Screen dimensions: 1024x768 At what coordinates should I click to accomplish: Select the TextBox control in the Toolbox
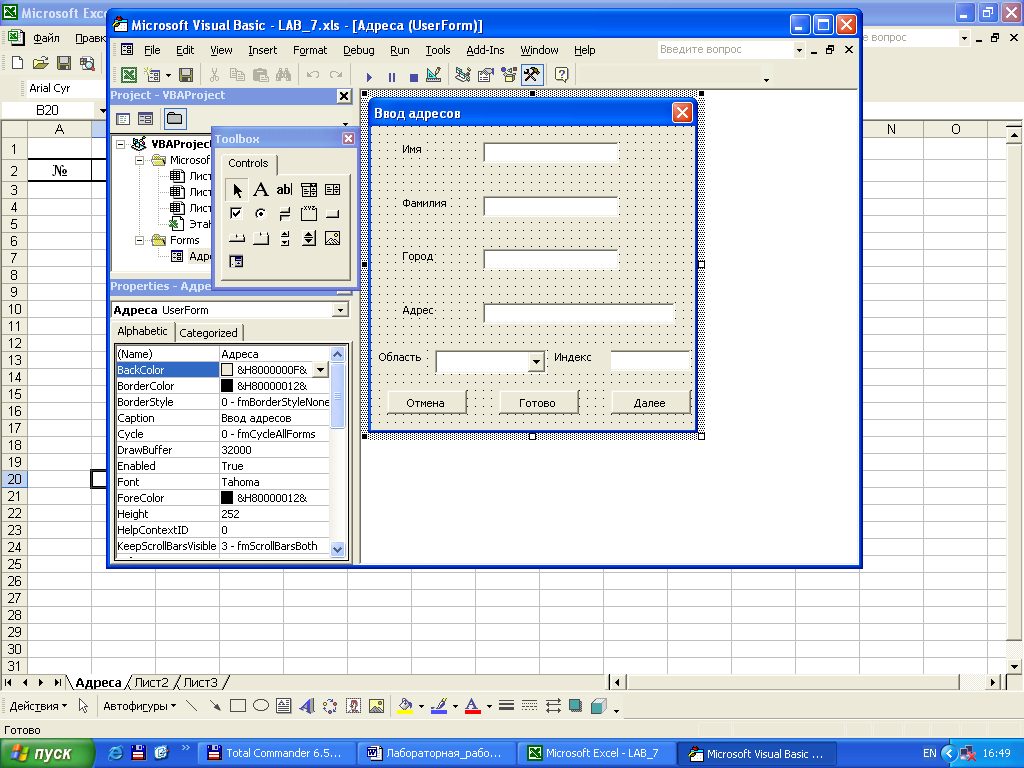tap(284, 190)
